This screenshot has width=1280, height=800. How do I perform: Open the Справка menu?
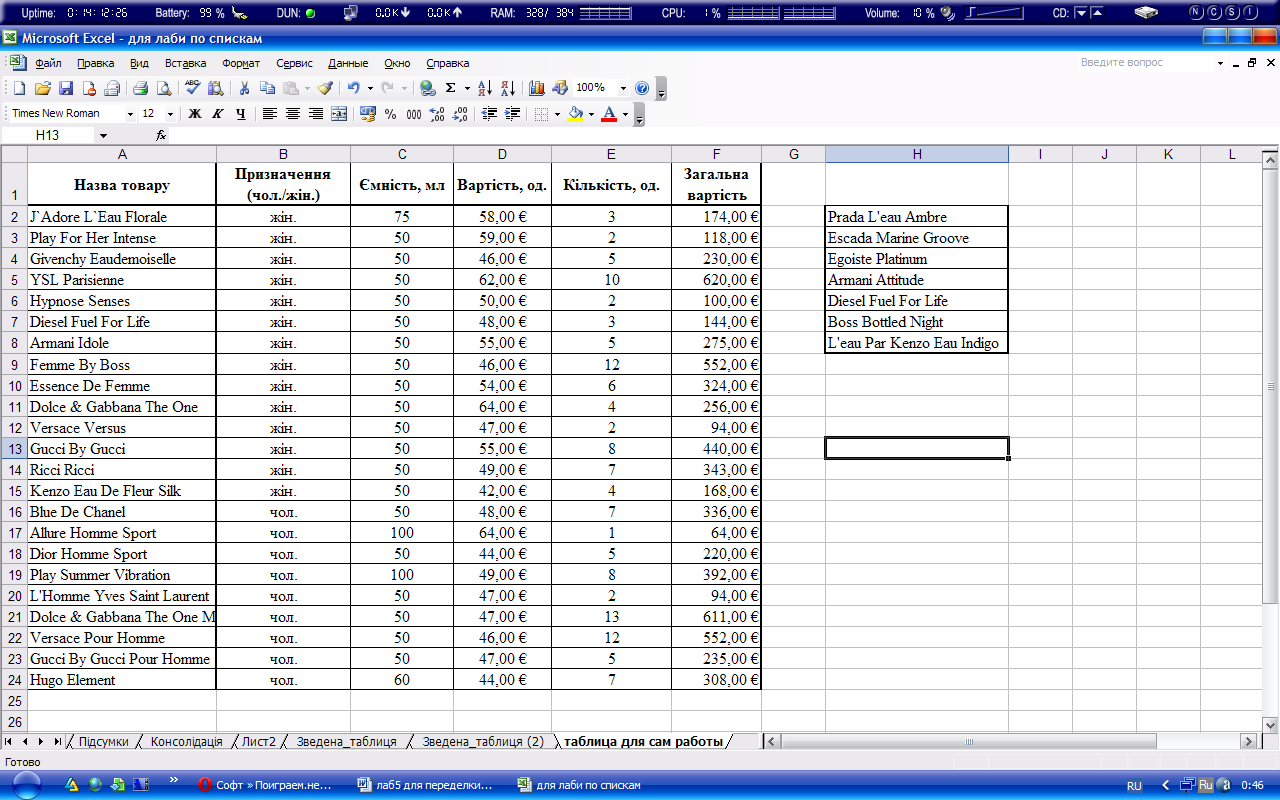[x=447, y=62]
